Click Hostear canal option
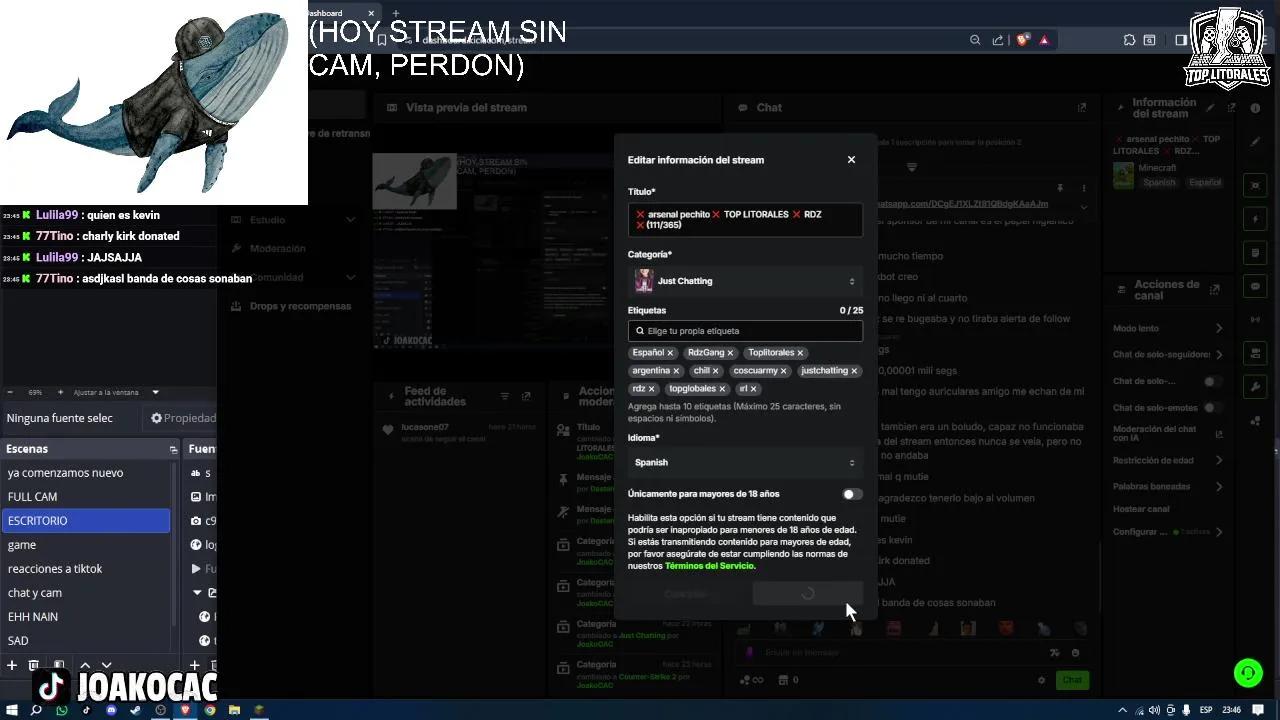The image size is (1280, 720). (1141, 509)
